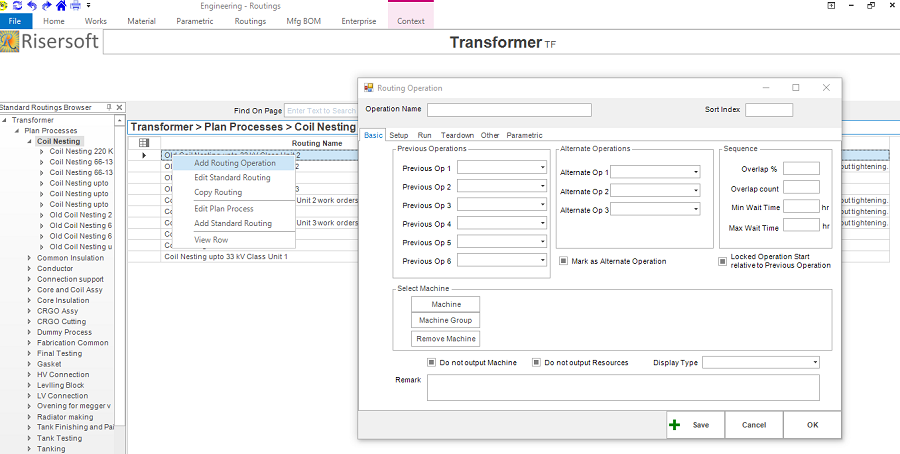Switch to the Run tab in dialog
Viewport: 900px width, 454px height.
[425, 135]
